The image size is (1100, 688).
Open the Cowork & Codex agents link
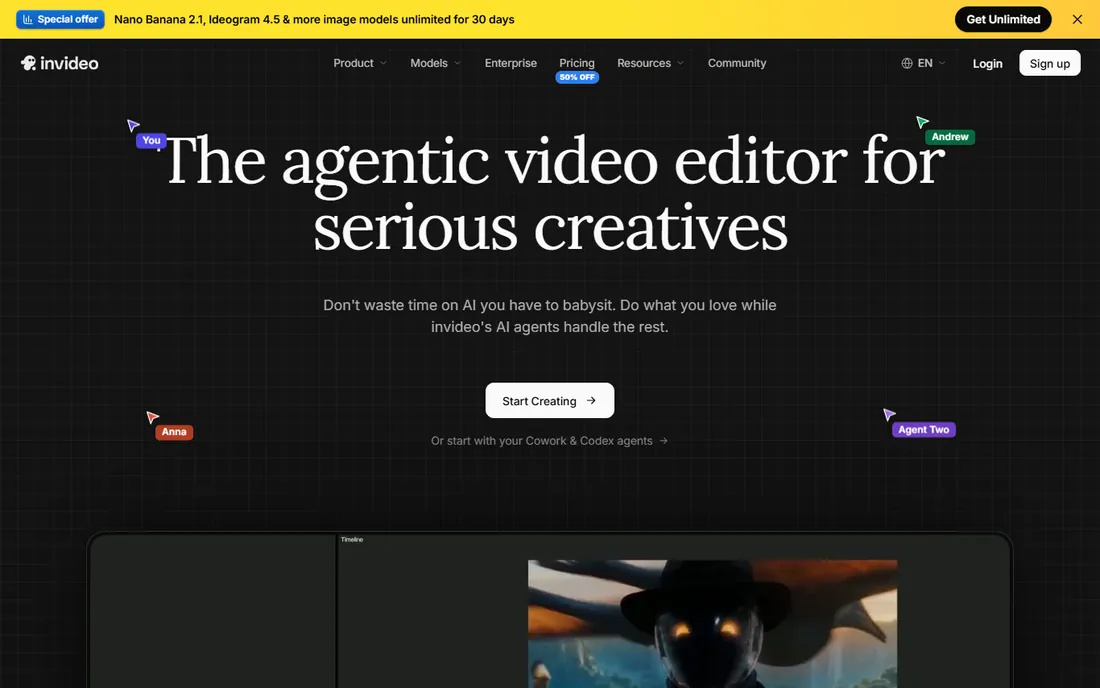549,440
